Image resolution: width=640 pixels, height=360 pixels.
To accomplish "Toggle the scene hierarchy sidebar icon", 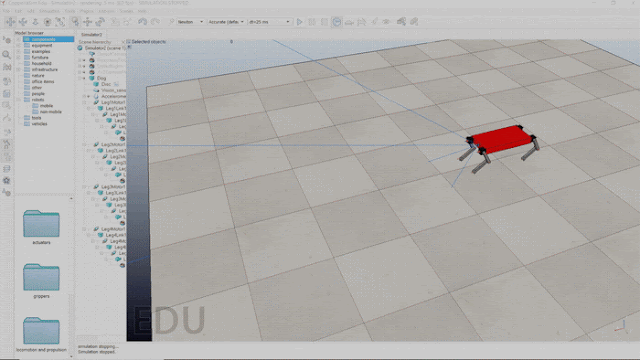I will pyautogui.click(x=7, y=156).
